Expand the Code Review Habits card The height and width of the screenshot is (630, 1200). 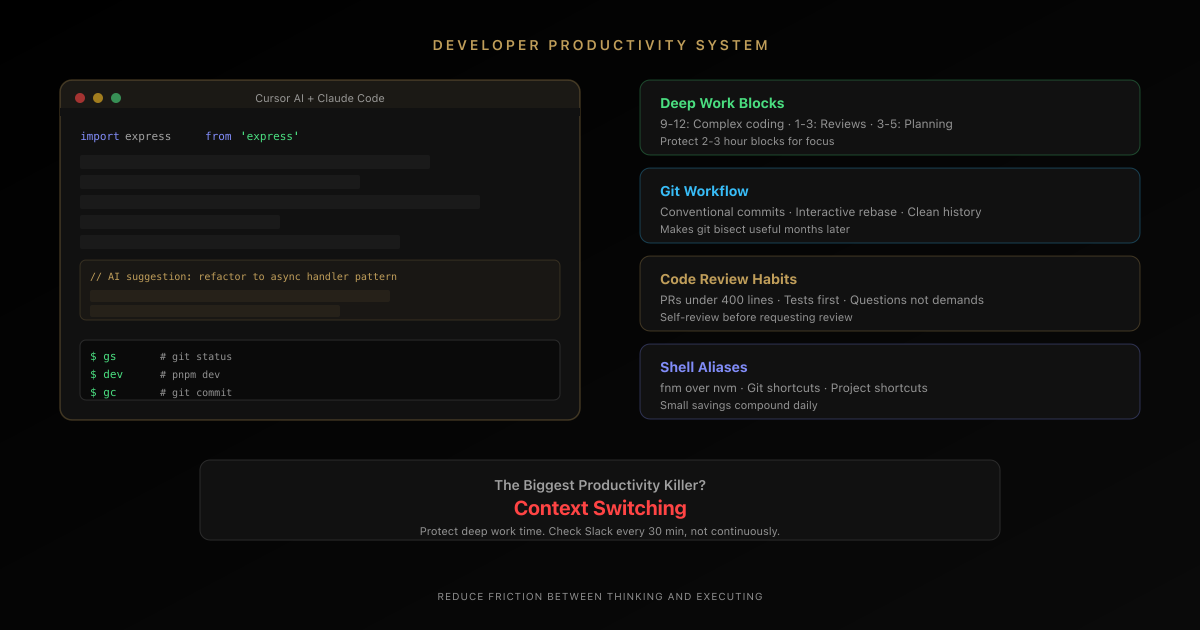click(889, 293)
